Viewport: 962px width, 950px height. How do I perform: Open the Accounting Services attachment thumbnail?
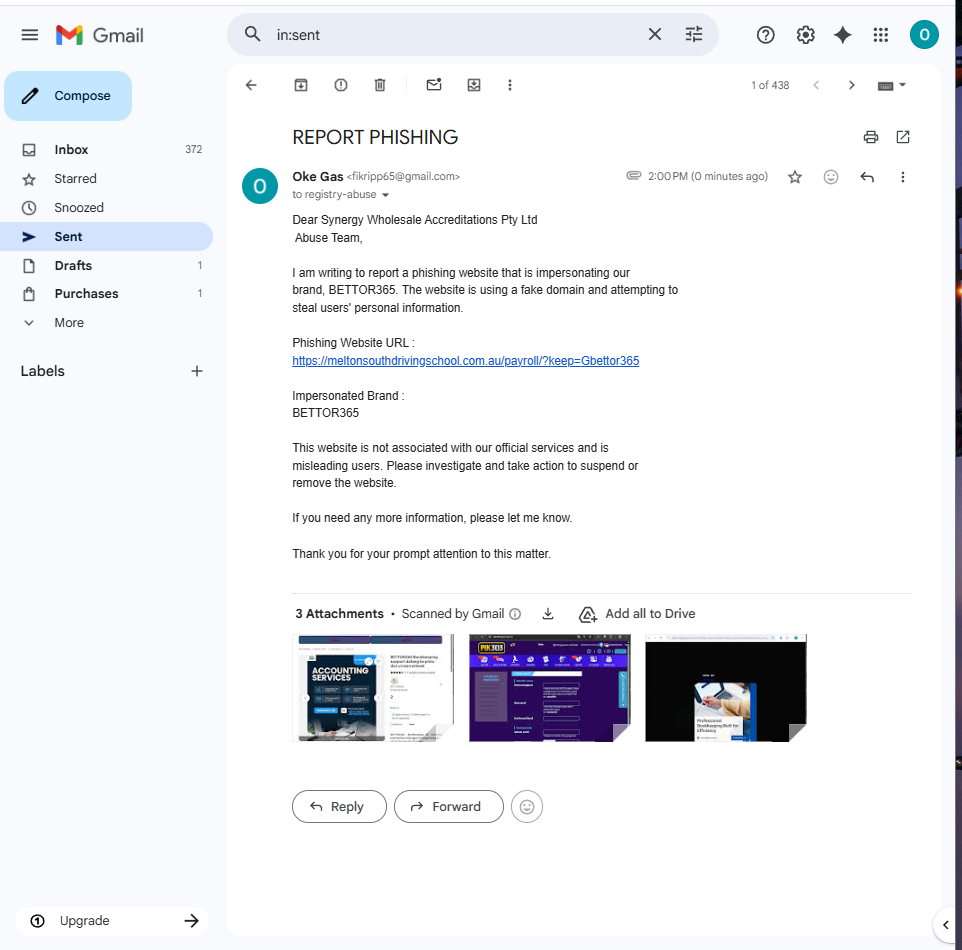(x=372, y=688)
